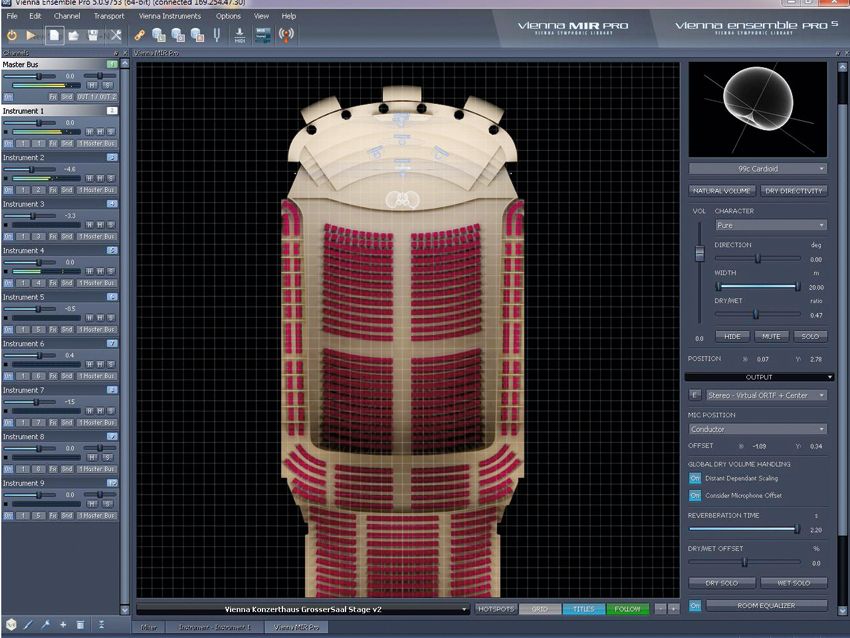Click the cube icon at bottom left

[11, 624]
